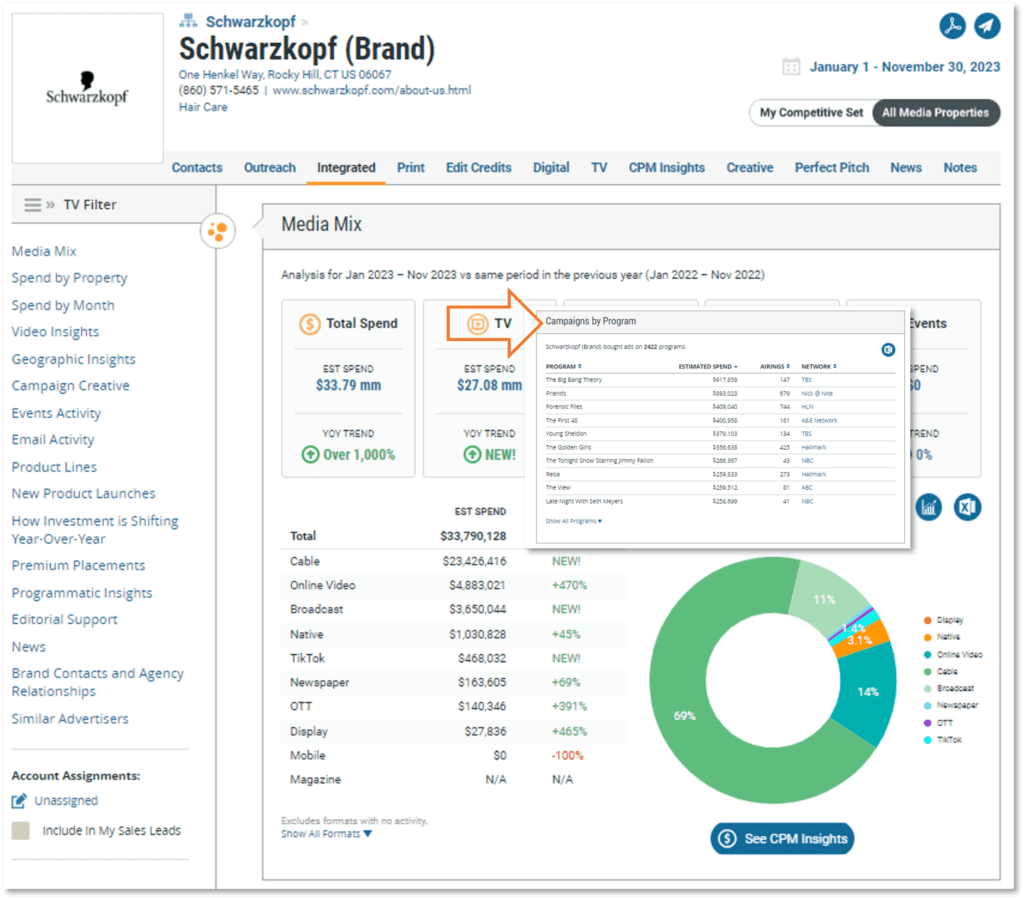Click the dollar icon on Total Spend card
The width and height of the screenshot is (1024, 899).
(x=310, y=324)
